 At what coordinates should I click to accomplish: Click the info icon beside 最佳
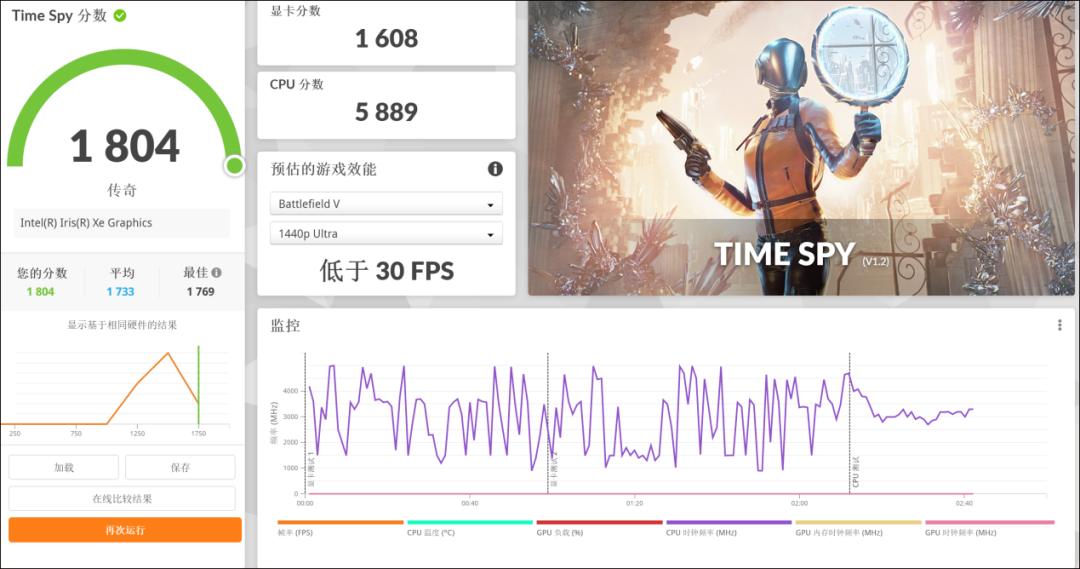(x=216, y=273)
